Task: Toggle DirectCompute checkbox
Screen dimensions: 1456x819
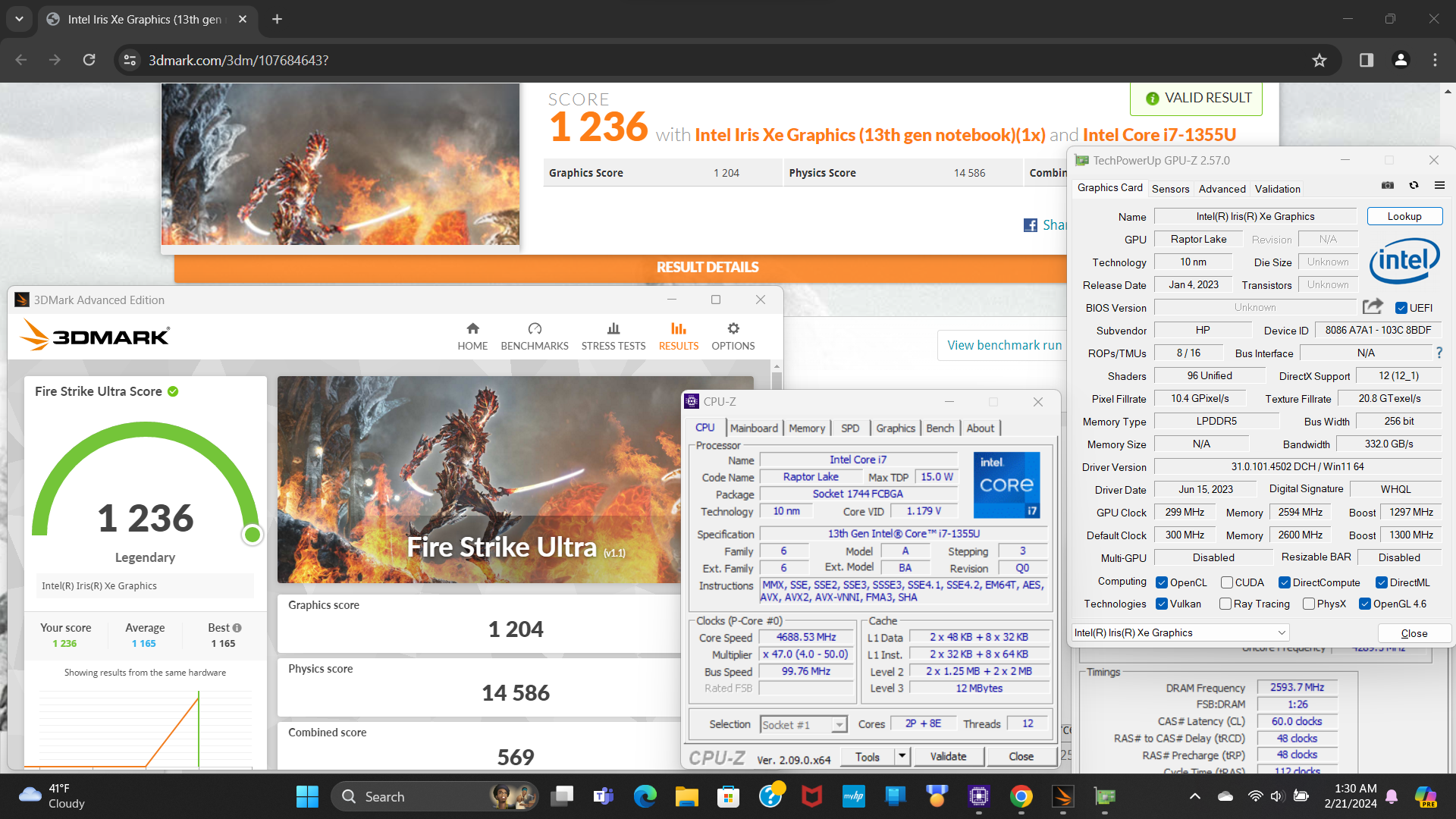Action: pos(1284,582)
